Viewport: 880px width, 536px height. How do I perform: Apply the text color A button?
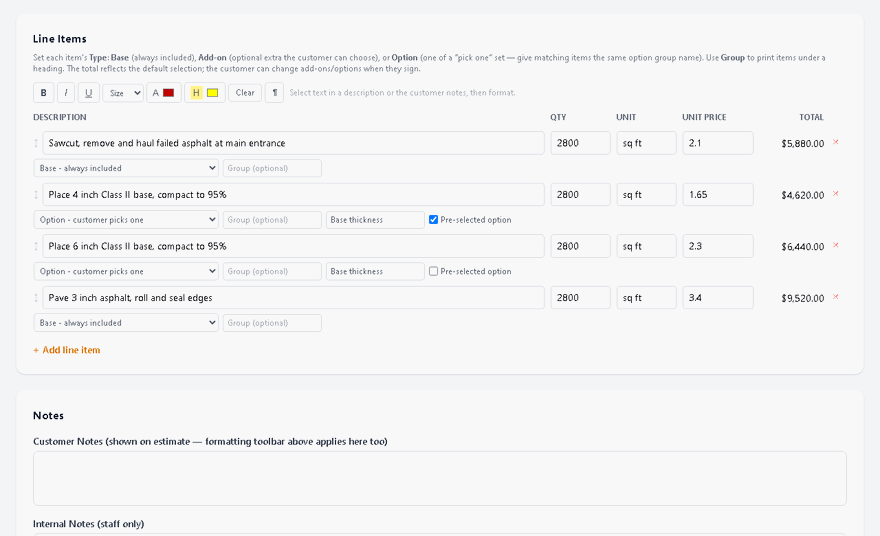tap(155, 93)
